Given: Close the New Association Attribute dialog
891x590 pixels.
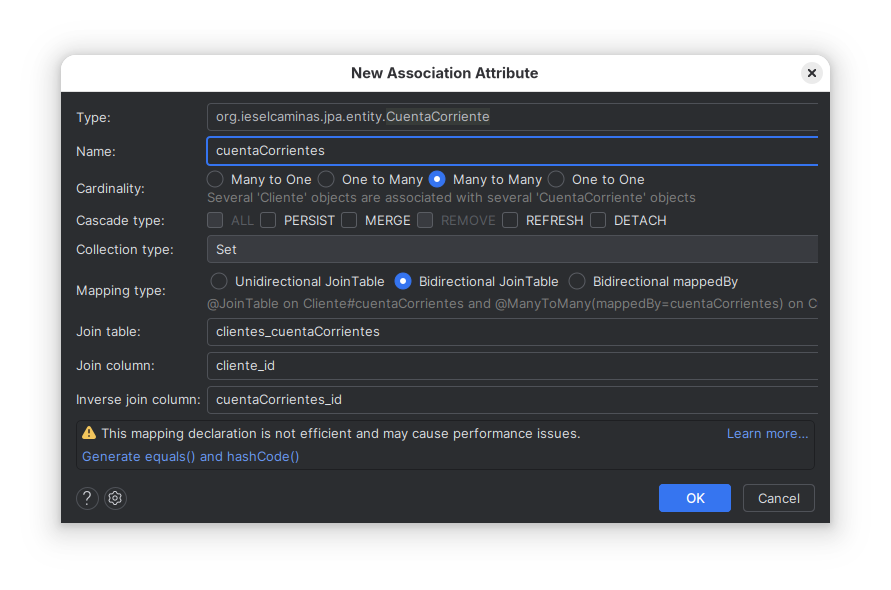Looking at the screenshot, I should [x=811, y=73].
